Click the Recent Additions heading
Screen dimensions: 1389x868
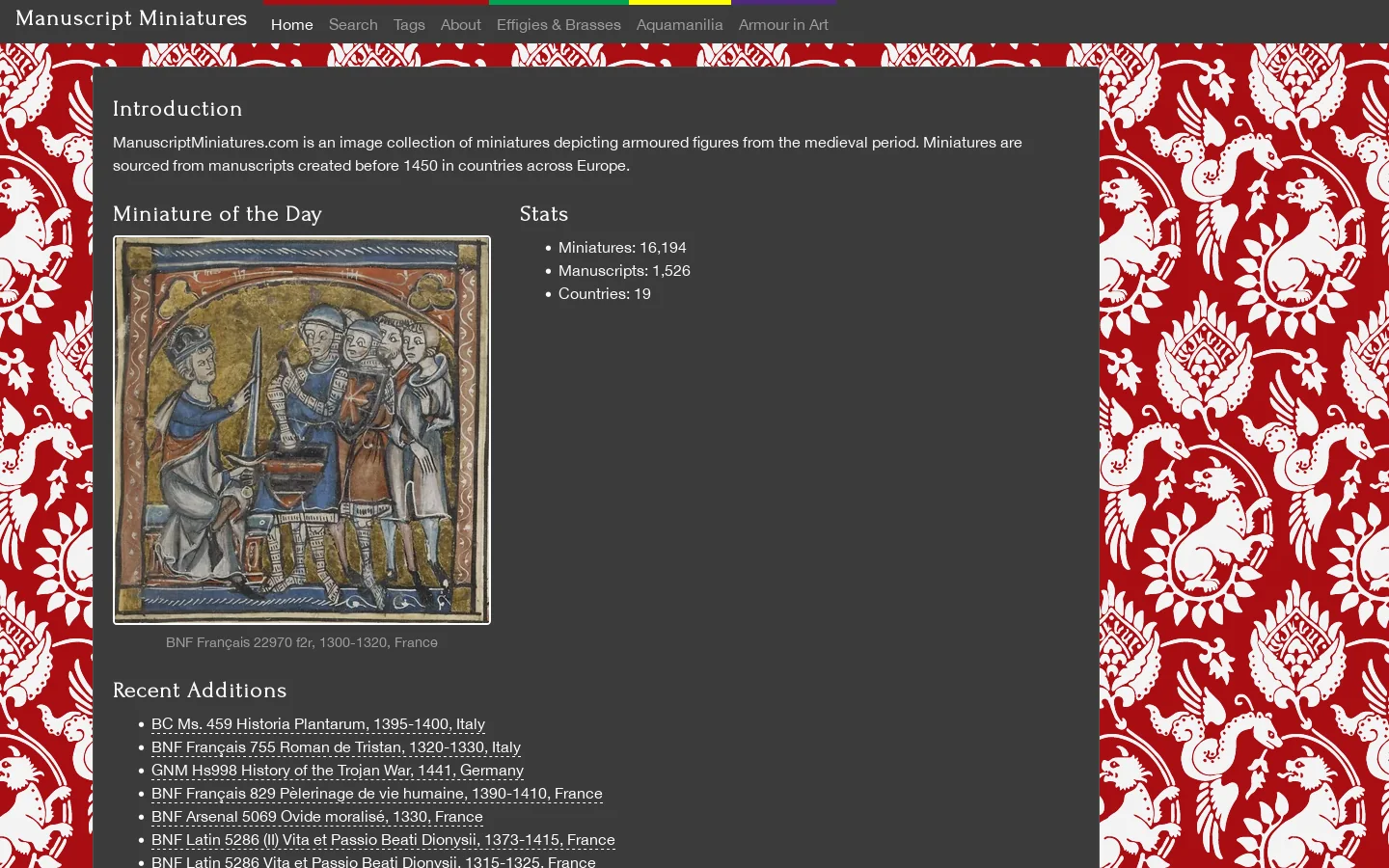pos(200,691)
